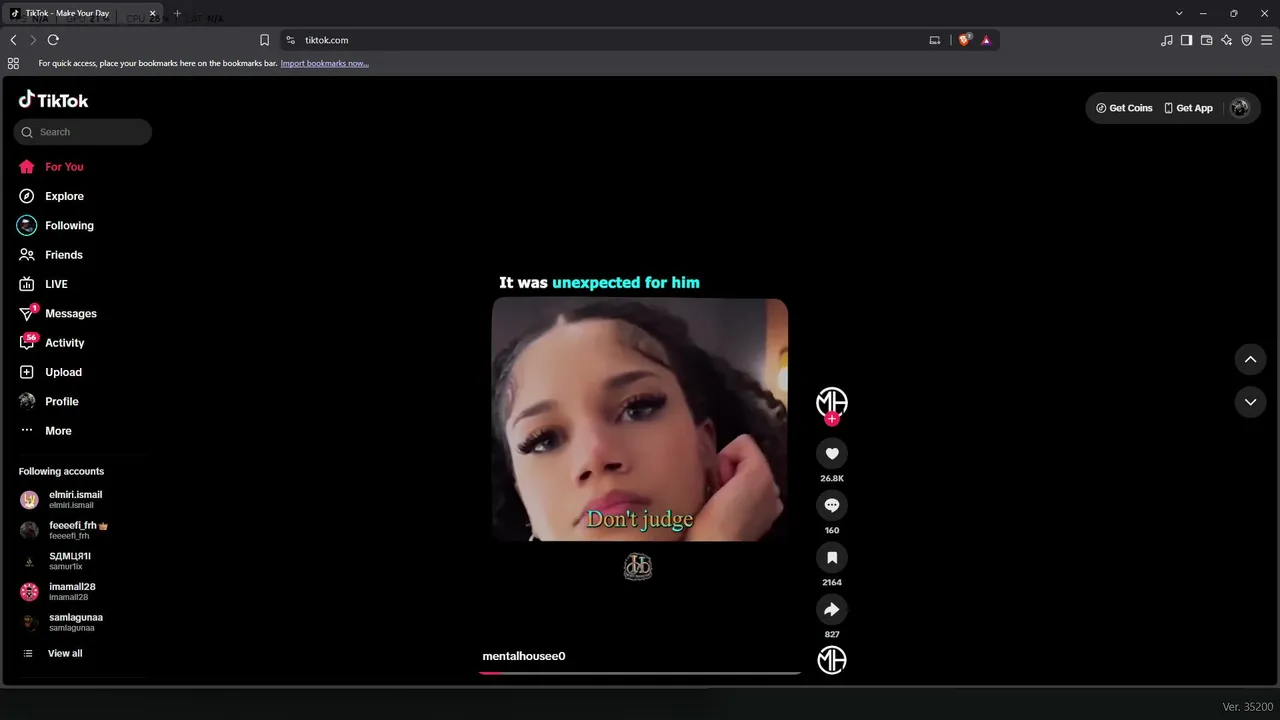Open the sound disc below the share count

click(832, 660)
